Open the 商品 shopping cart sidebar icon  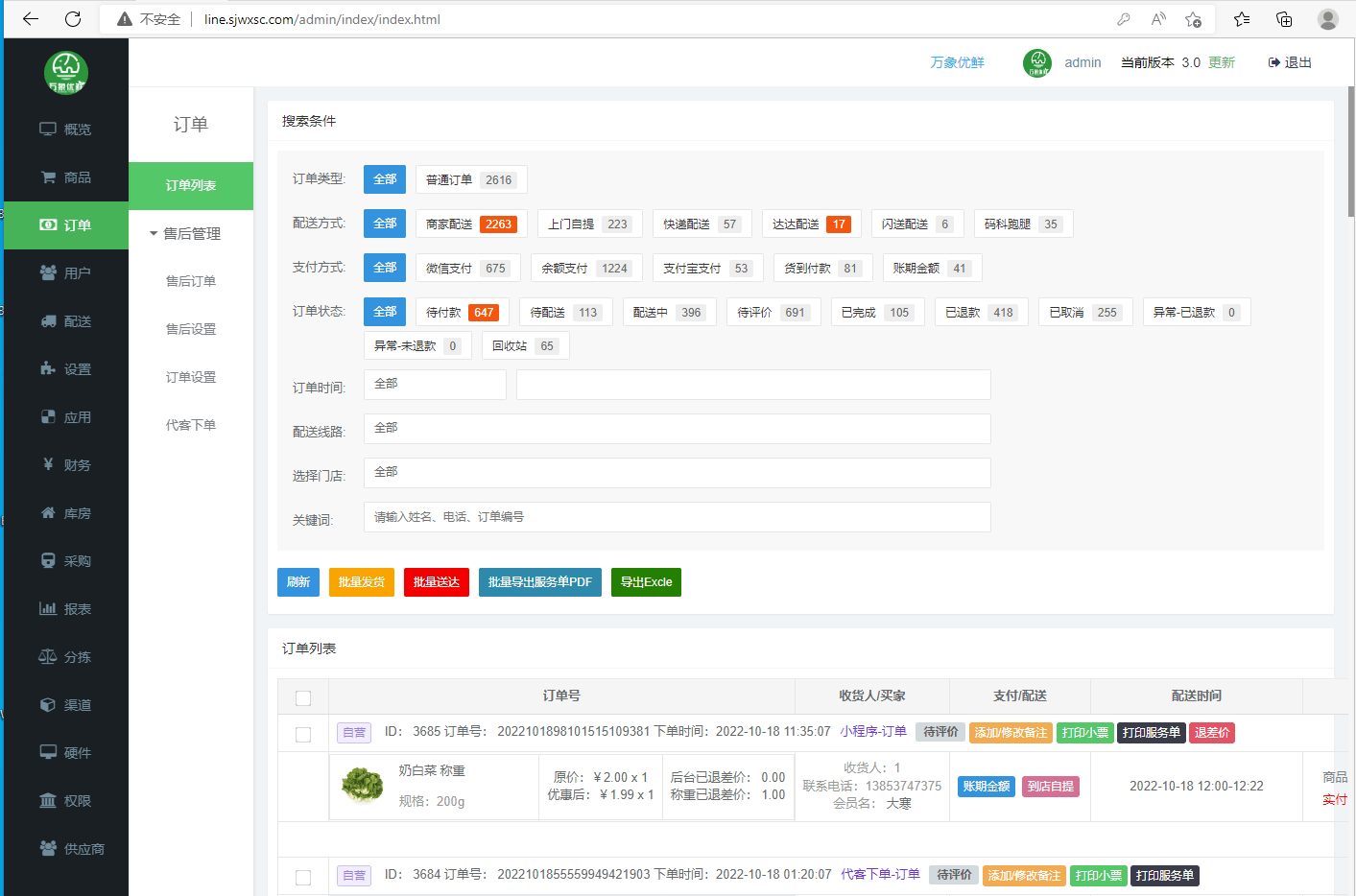[48, 177]
